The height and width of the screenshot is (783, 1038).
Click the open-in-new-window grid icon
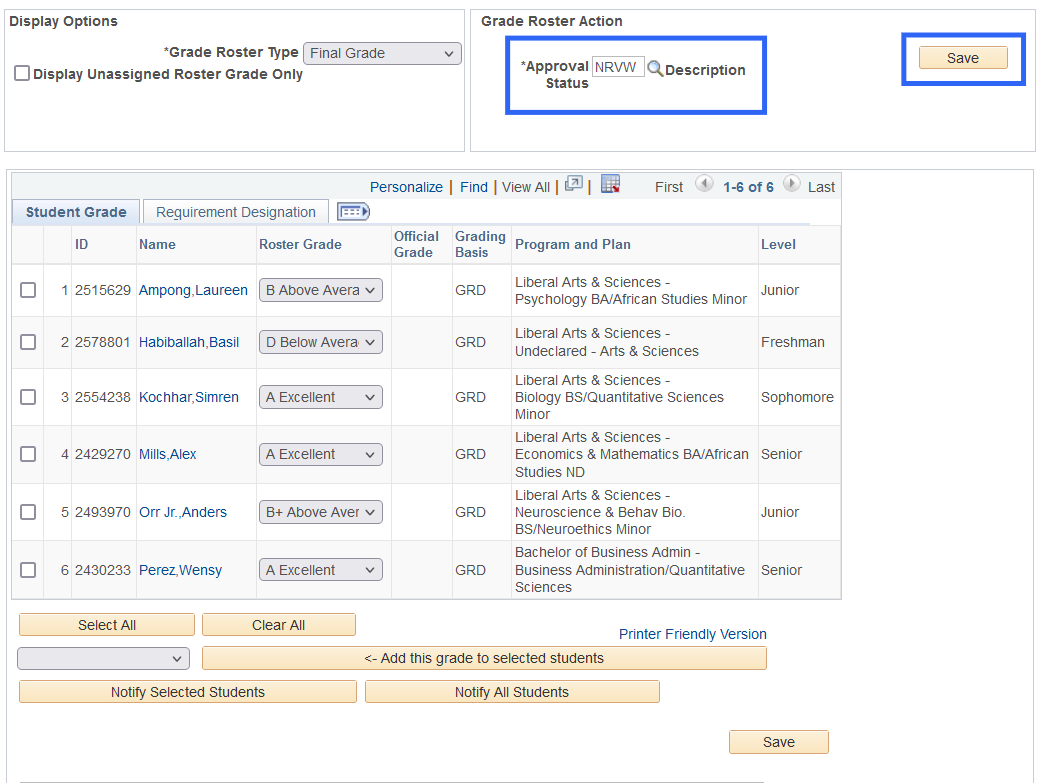coord(573,185)
